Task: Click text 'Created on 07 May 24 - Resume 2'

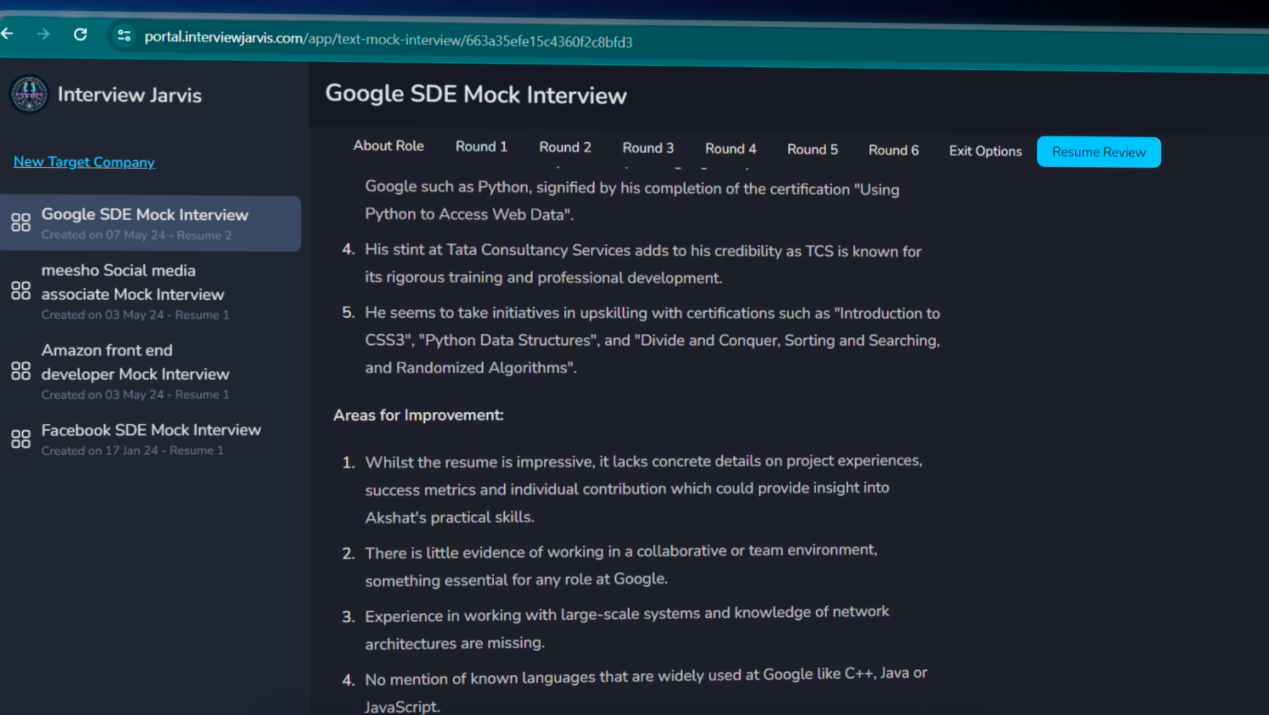Action: tap(136, 236)
